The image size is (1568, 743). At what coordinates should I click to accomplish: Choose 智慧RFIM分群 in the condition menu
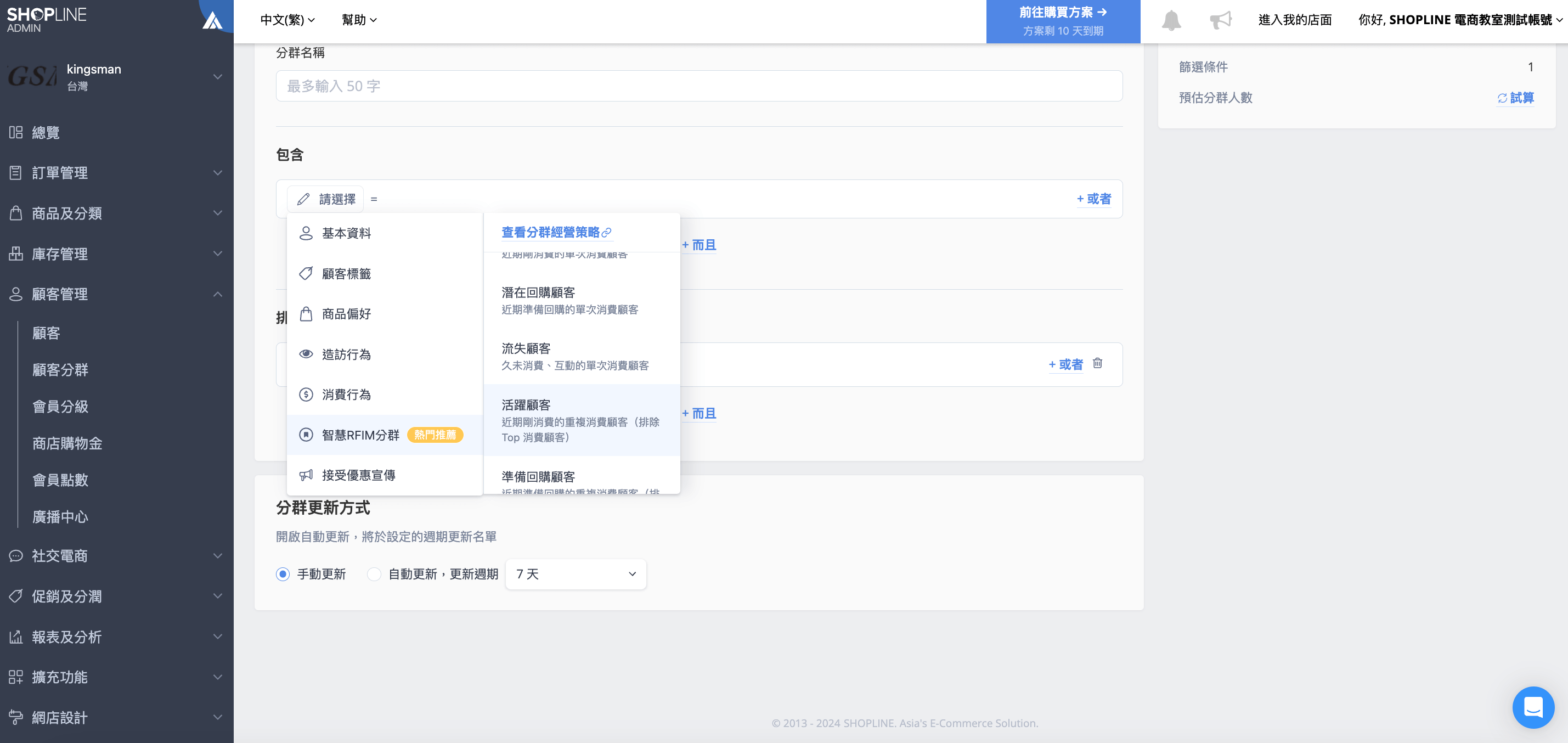(x=385, y=435)
